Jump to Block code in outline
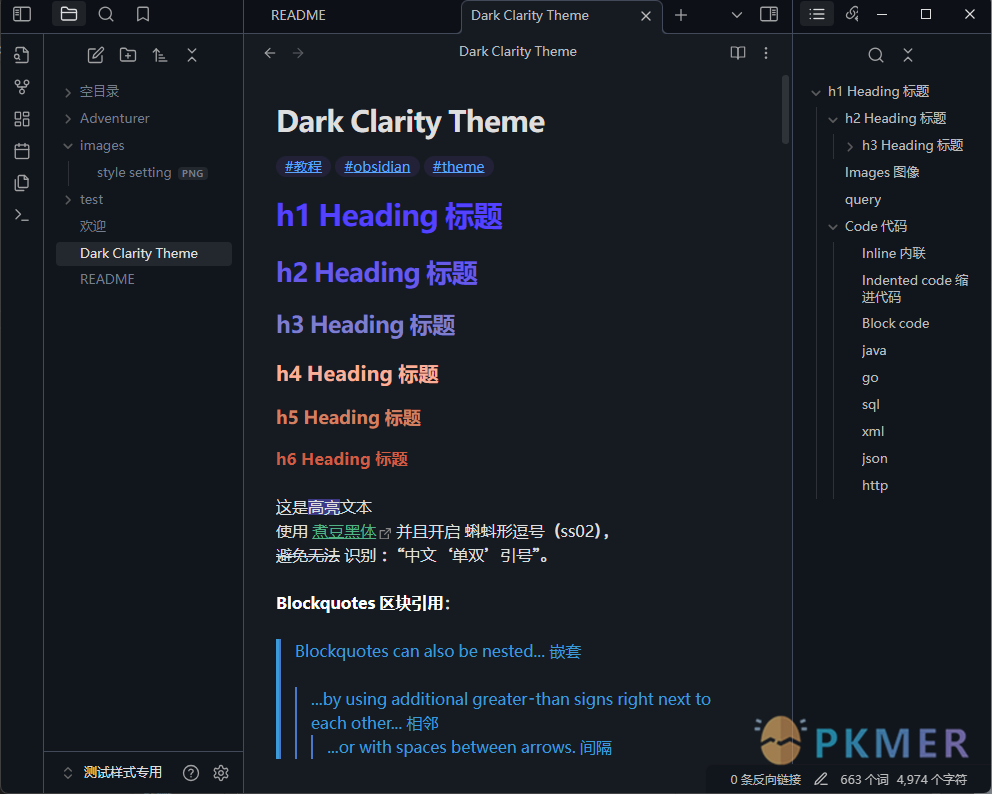992x794 pixels. click(895, 323)
